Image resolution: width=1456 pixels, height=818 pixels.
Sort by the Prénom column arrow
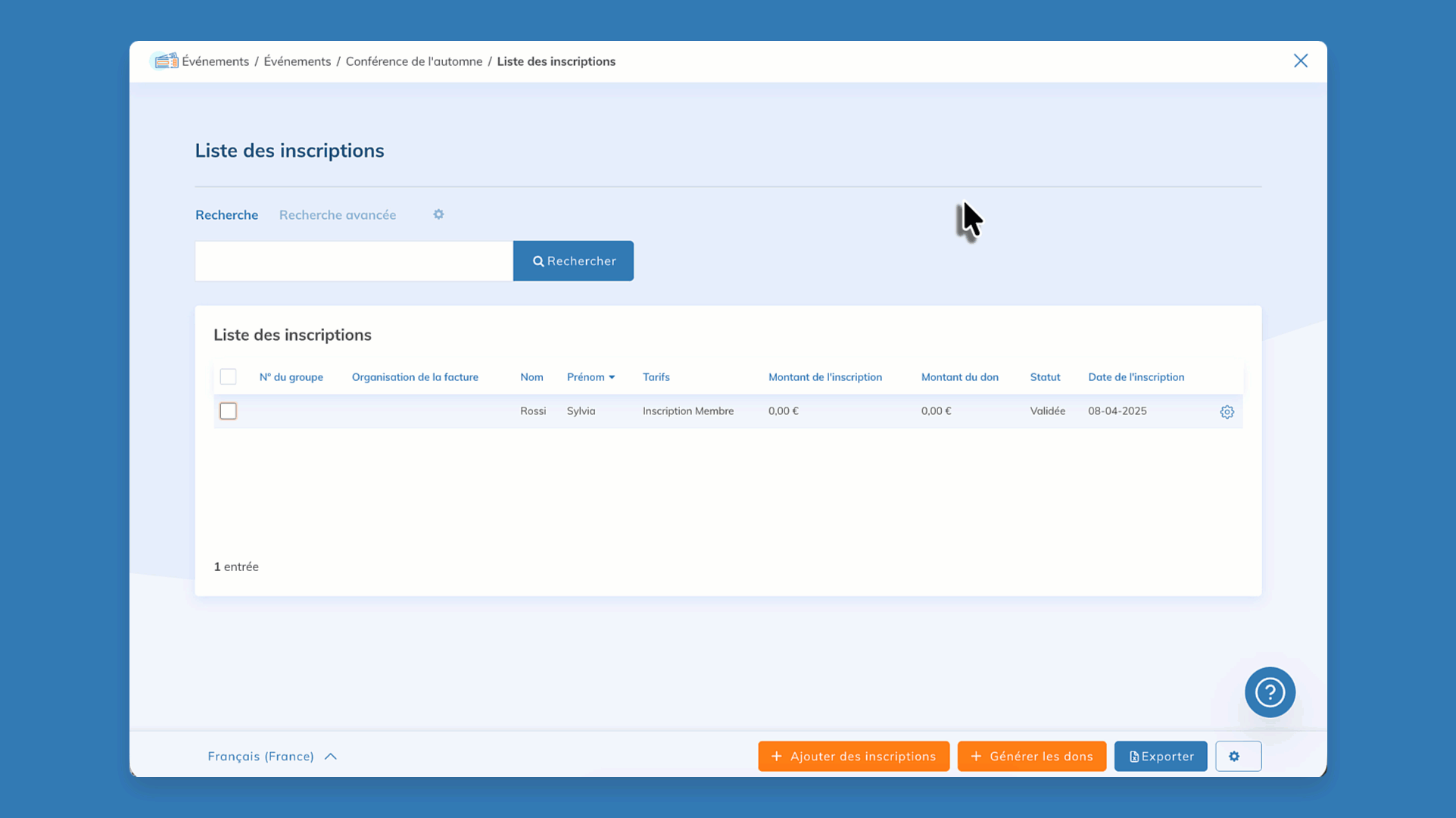click(x=611, y=377)
